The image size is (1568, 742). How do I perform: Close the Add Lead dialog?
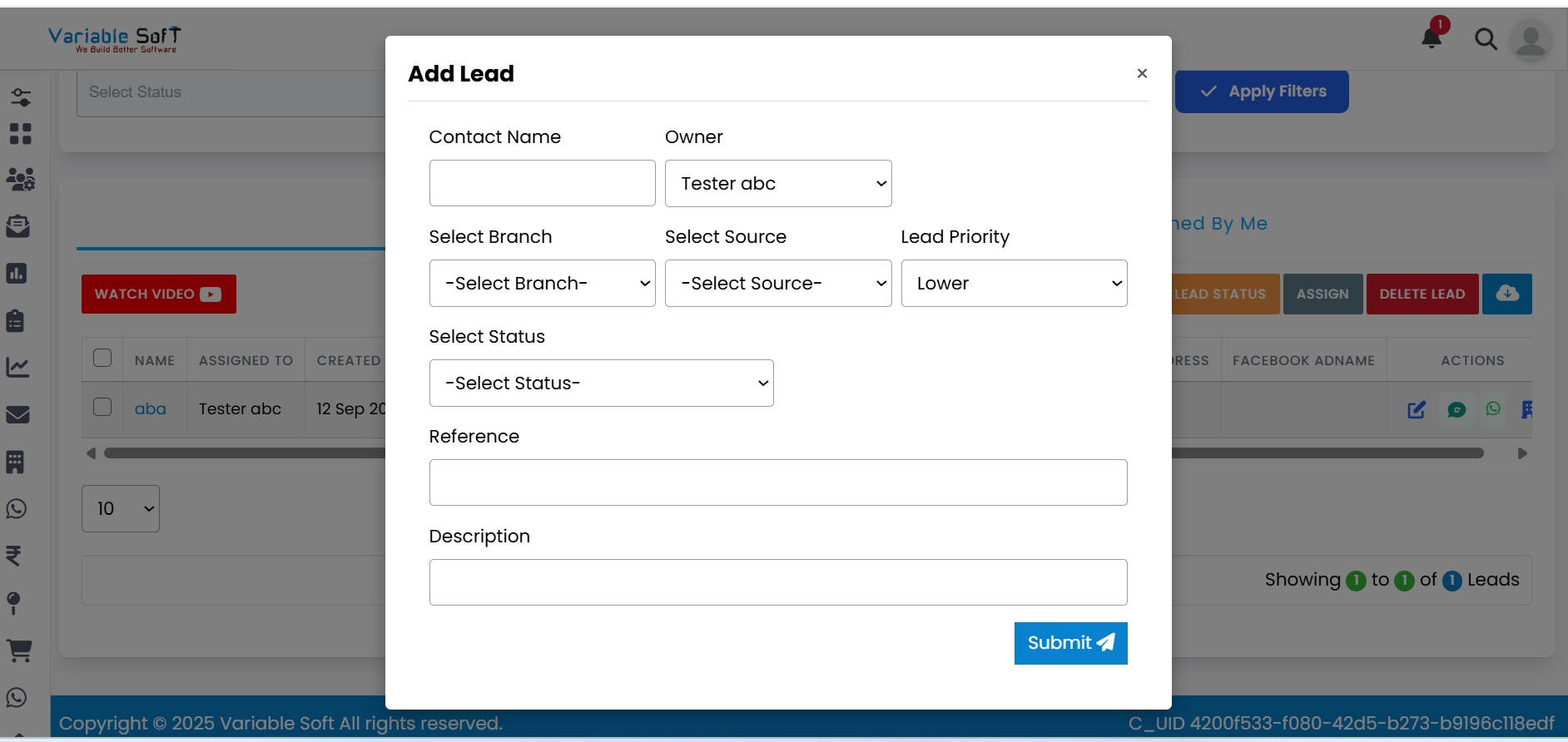(1142, 73)
